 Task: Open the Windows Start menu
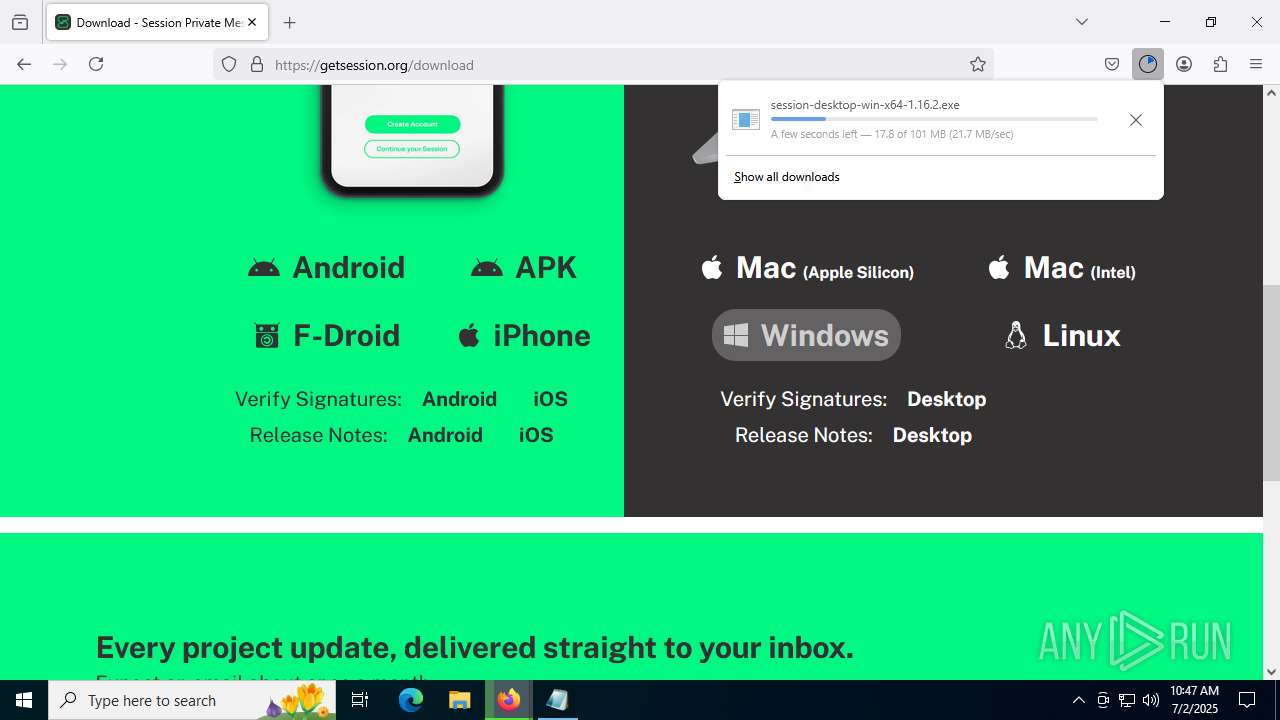pos(24,700)
